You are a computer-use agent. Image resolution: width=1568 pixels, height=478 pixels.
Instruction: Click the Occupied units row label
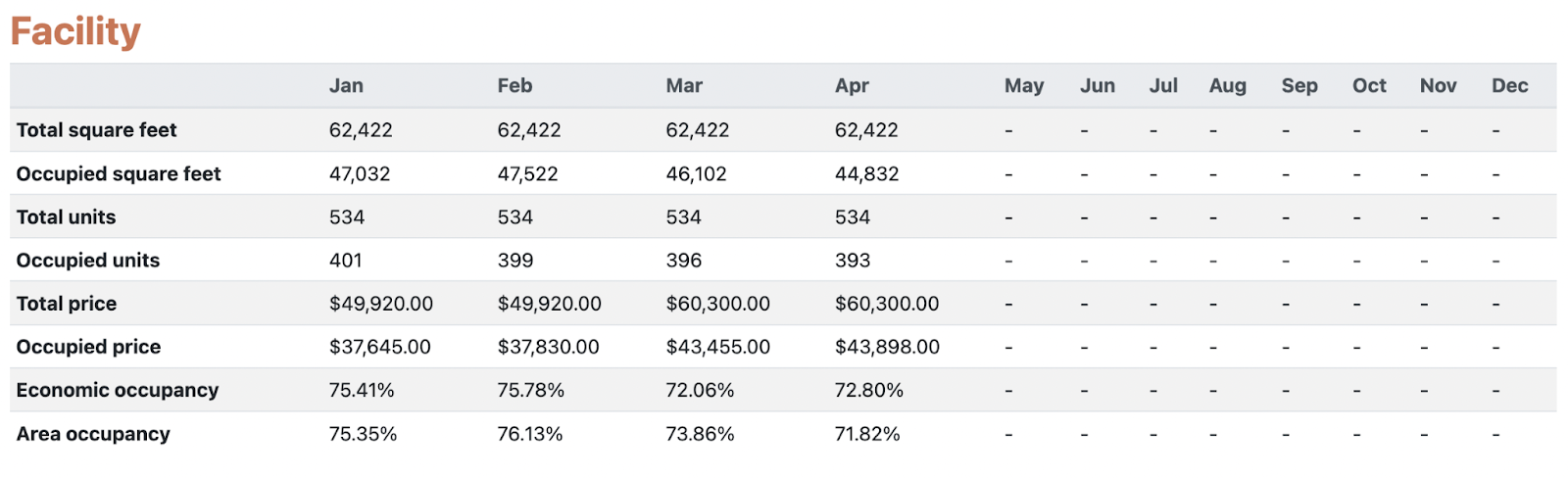point(87,261)
